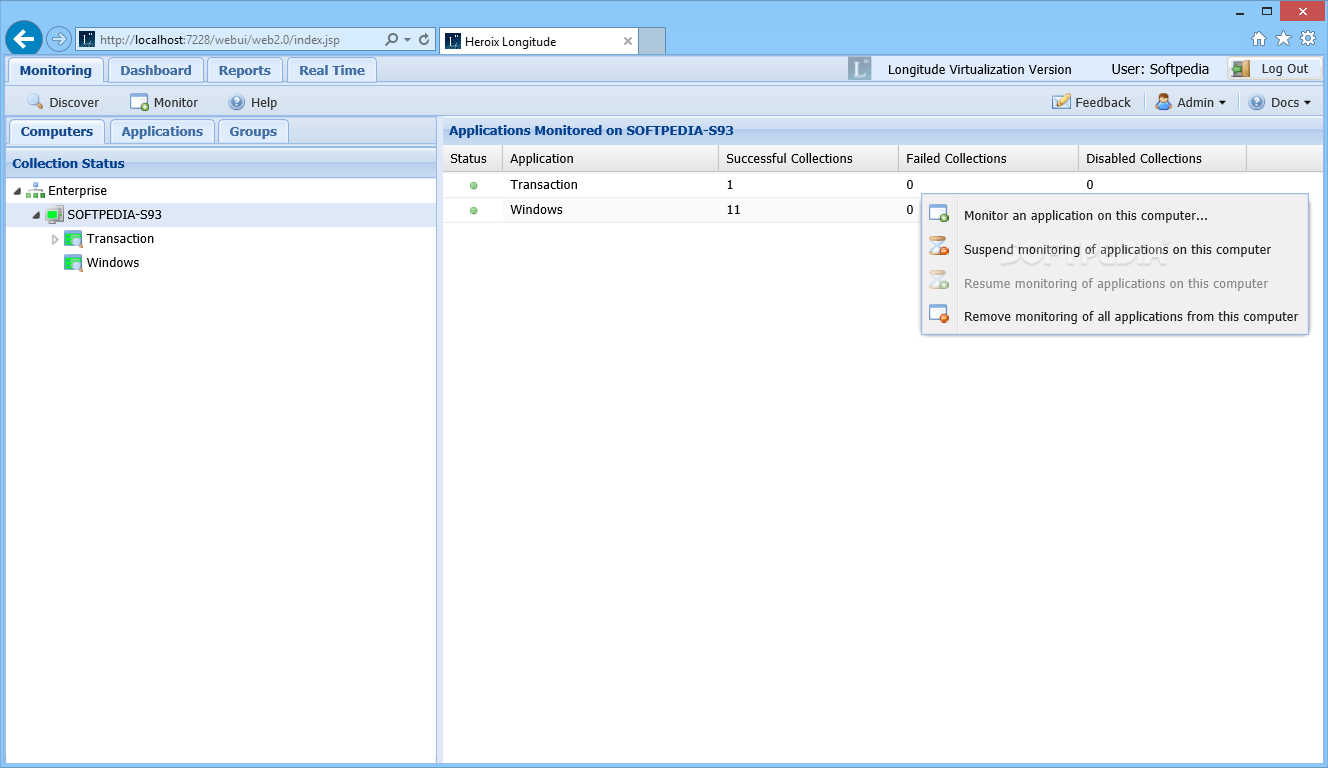This screenshot has width=1328, height=768.
Task: Click the Discover magnifier icon
Action: point(35,102)
